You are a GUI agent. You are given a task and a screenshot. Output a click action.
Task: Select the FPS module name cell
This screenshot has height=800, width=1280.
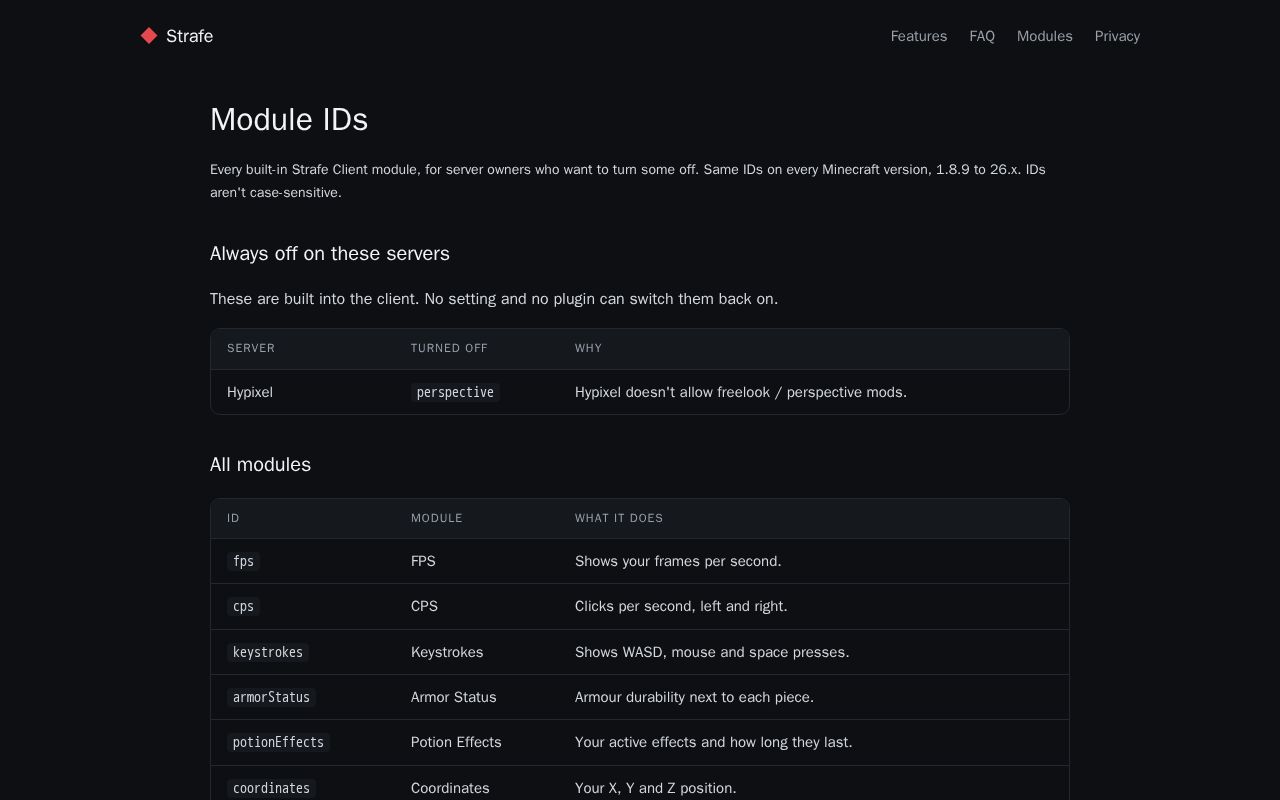pos(423,561)
